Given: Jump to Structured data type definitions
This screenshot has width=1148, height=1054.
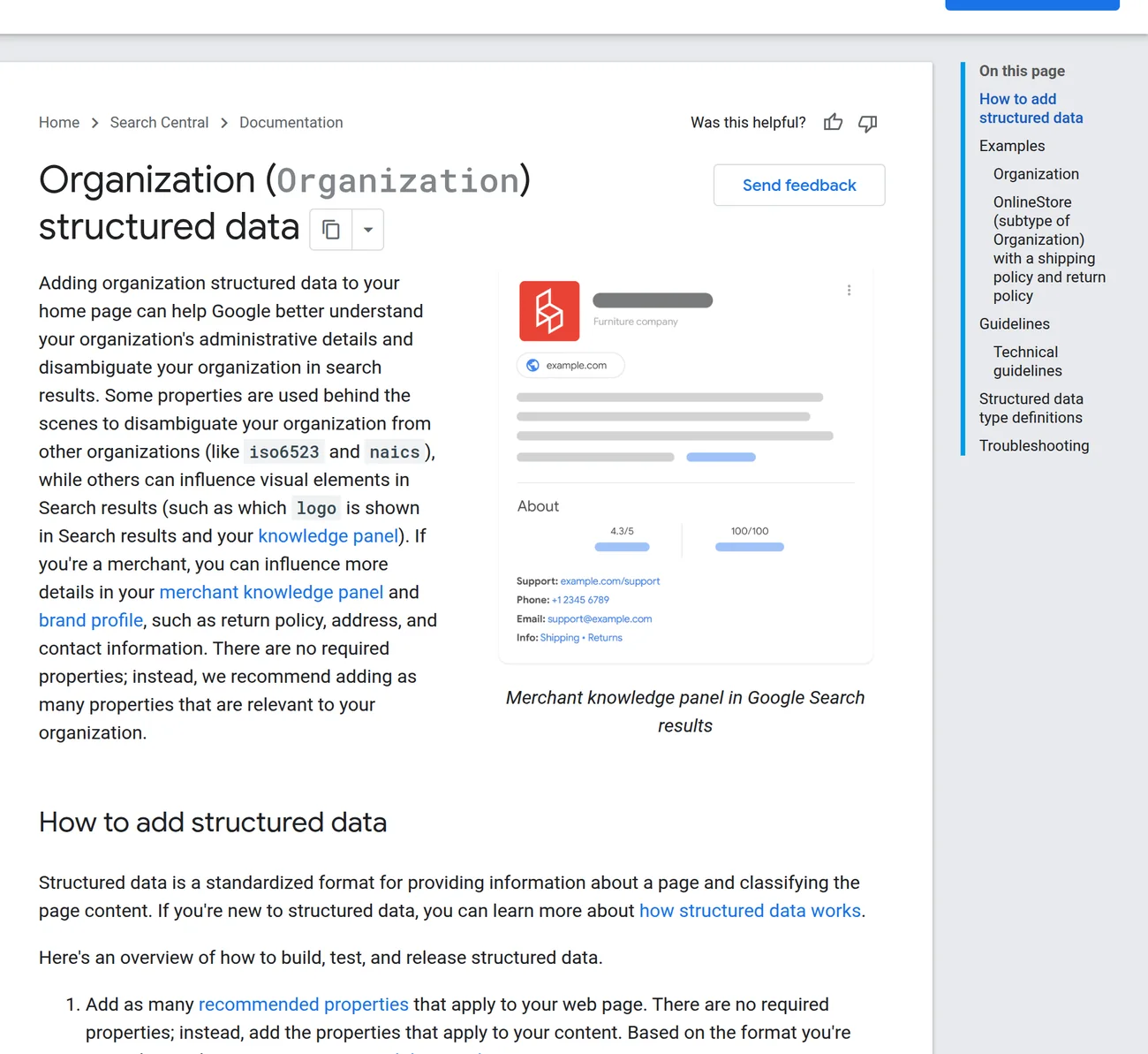Looking at the screenshot, I should (x=1031, y=408).
